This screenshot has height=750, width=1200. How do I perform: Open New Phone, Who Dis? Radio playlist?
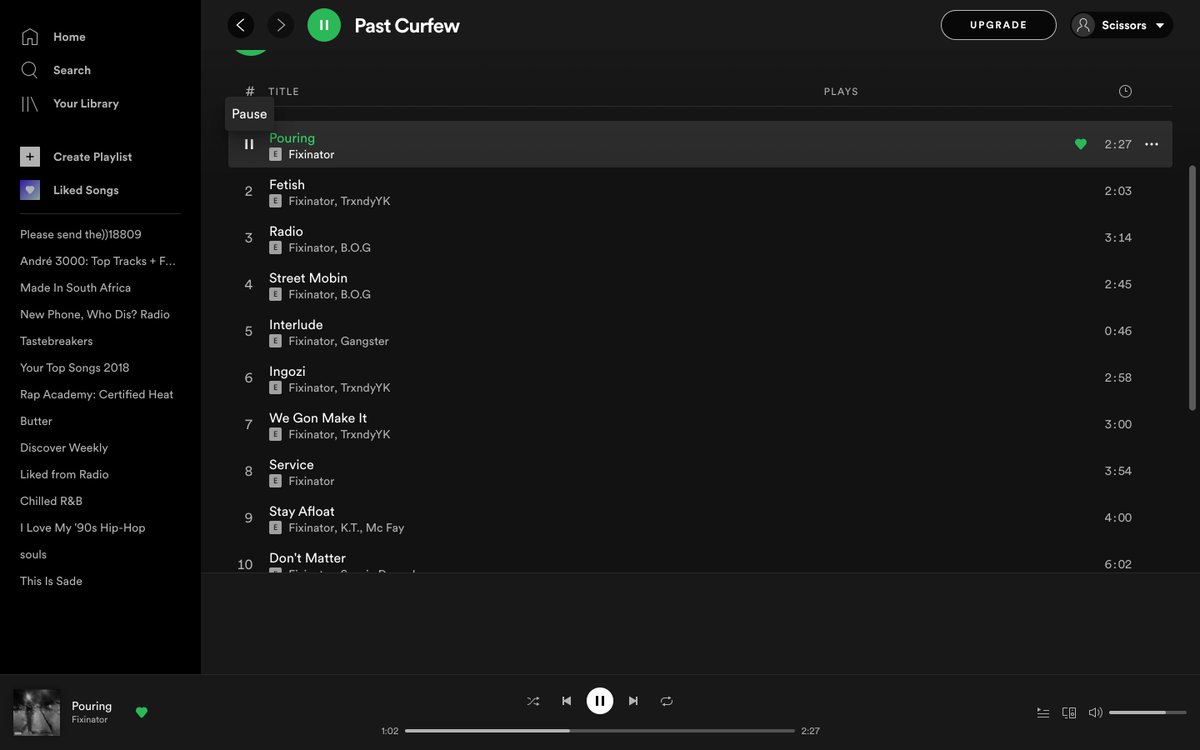(x=95, y=314)
